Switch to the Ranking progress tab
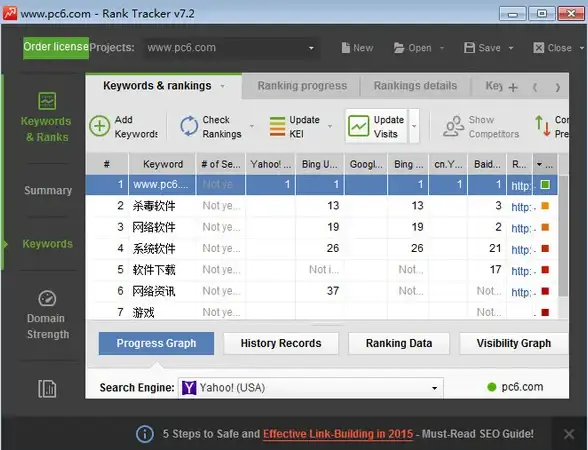Viewport: 588px width, 450px height. pyautogui.click(x=302, y=86)
